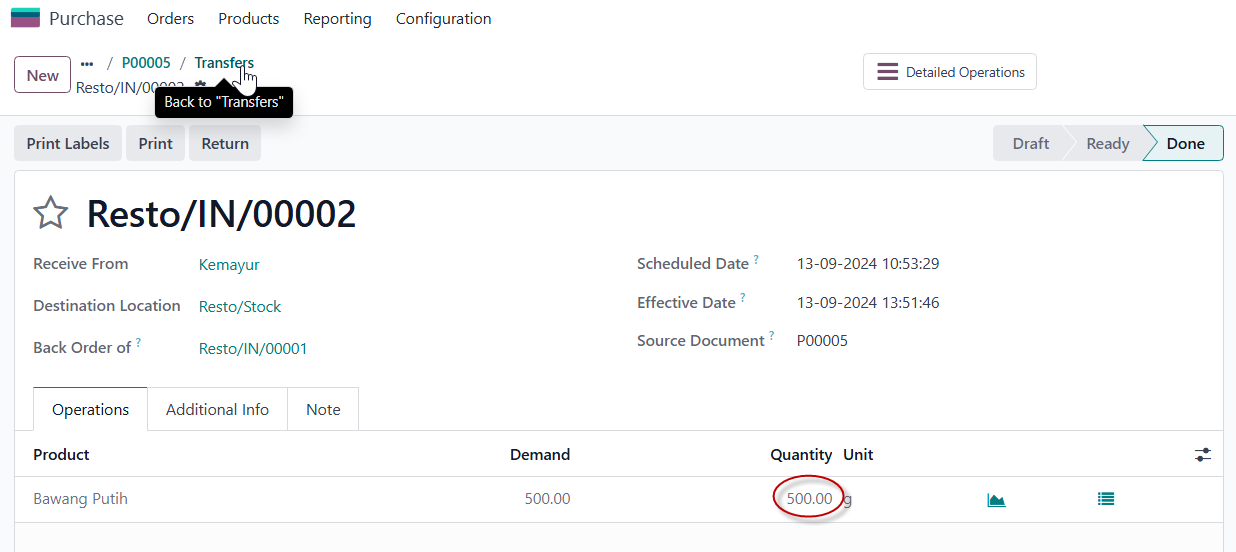Click the Purchase app logo icon

pyautogui.click(x=25, y=18)
